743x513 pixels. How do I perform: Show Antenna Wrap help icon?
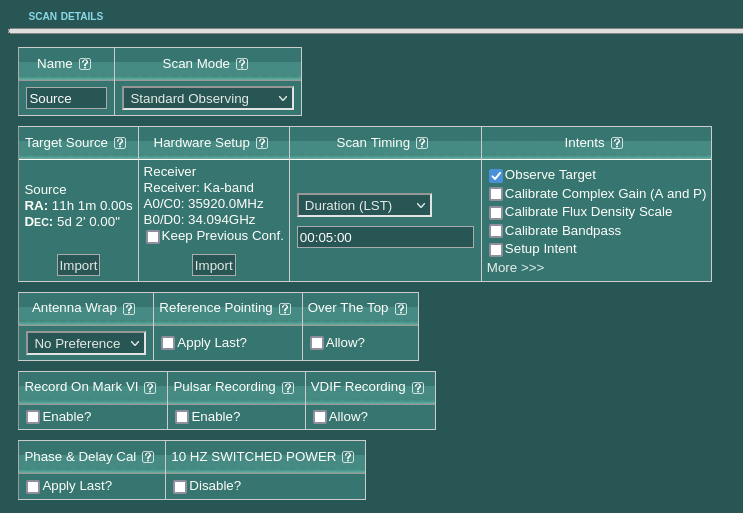(x=129, y=309)
